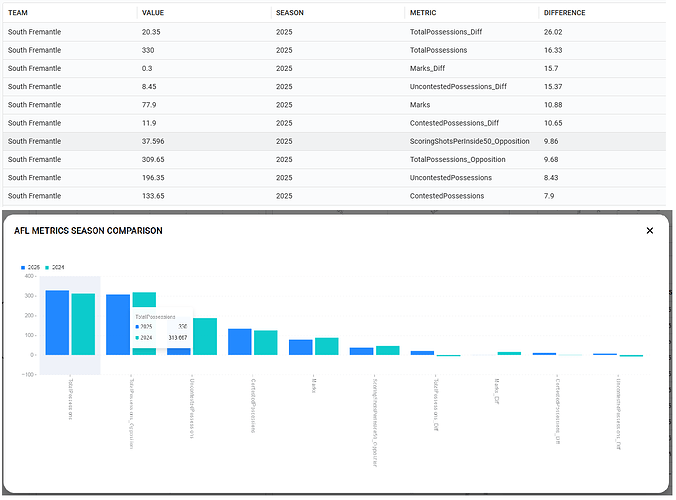
Task: Click the 2025 ContestedPossessions blue bar
Action: pos(240,341)
